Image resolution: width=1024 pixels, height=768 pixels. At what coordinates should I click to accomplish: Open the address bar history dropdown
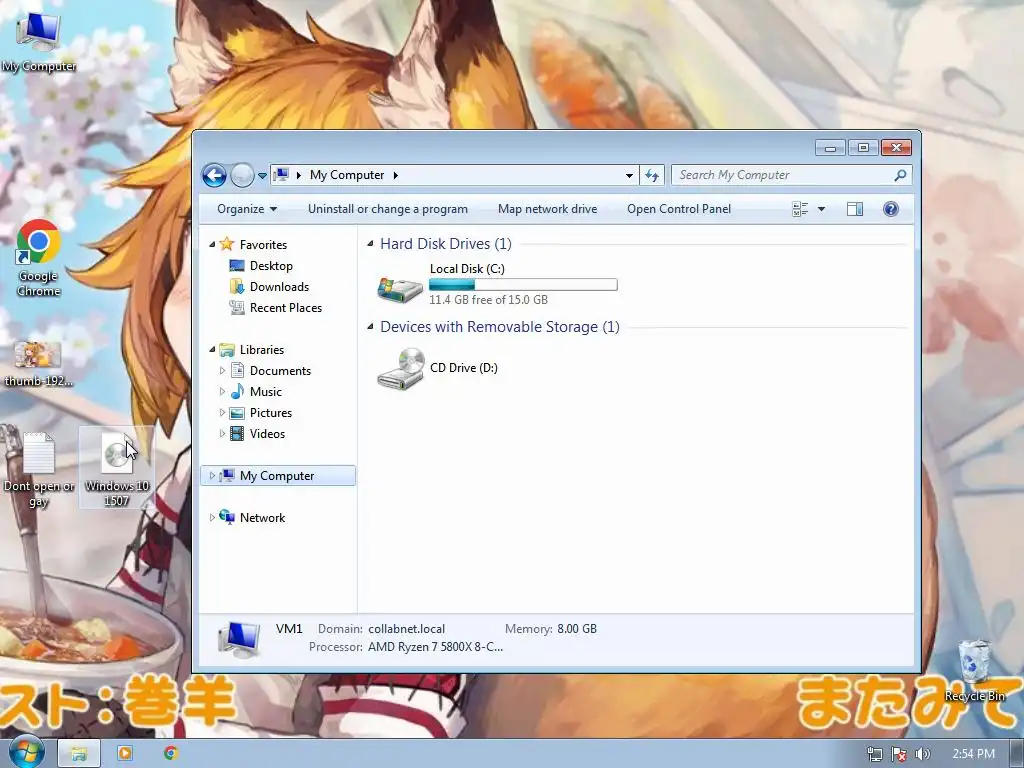(629, 175)
